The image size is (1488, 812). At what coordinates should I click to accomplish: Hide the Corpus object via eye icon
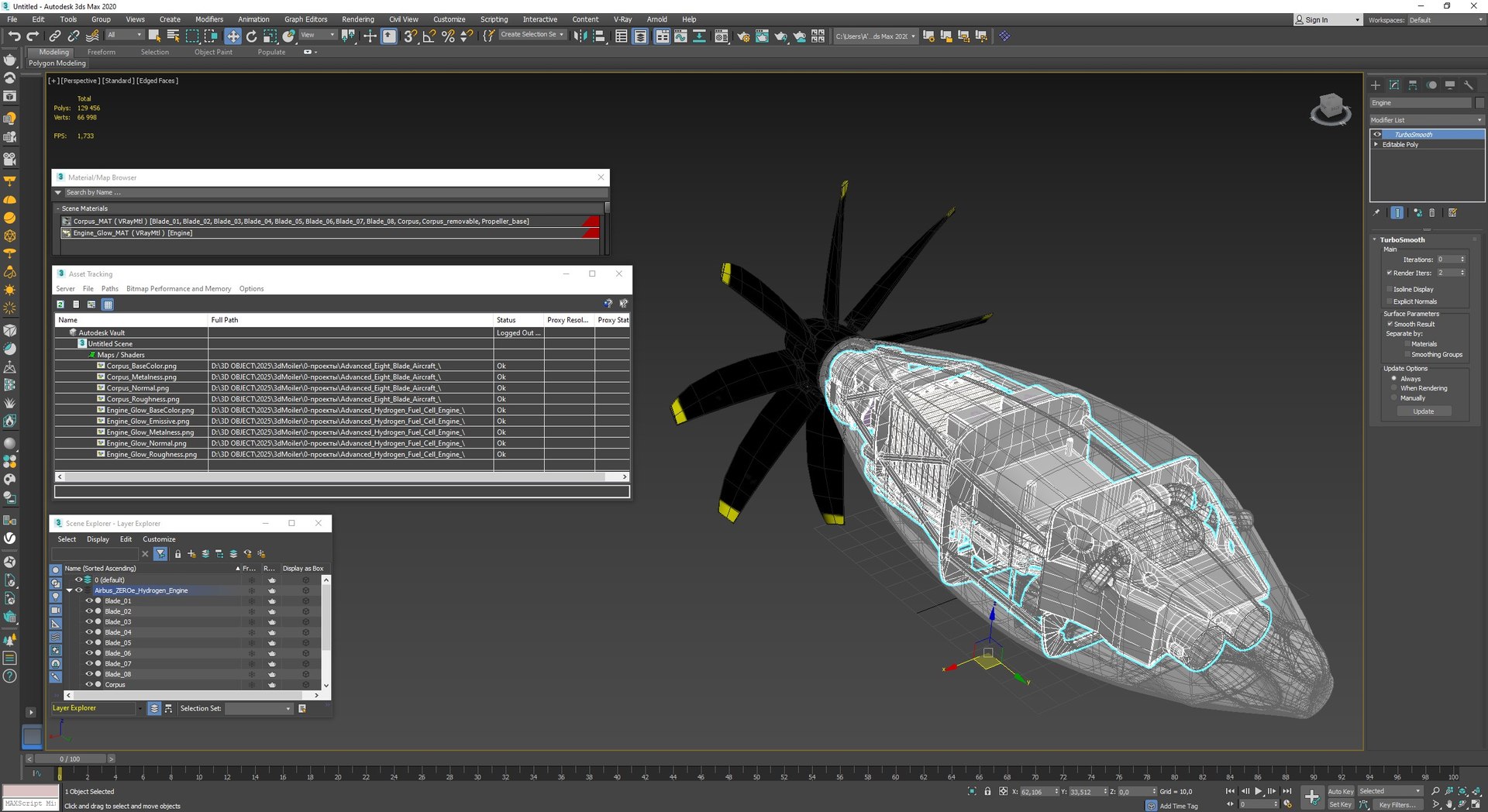(89, 684)
